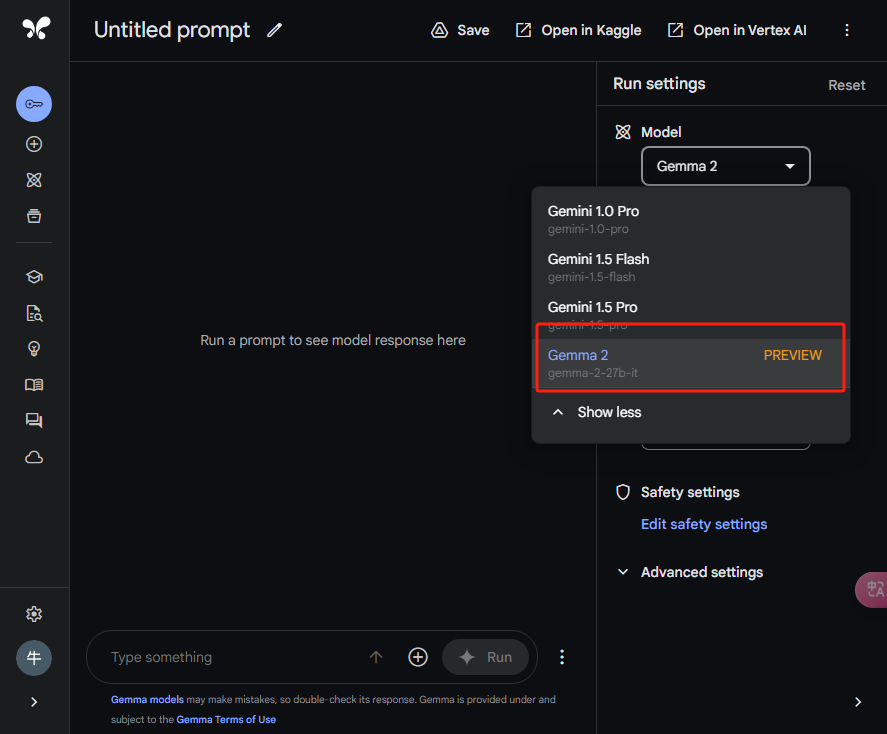Open the chat forum icon in sidebar
This screenshot has width=887, height=734.
pos(34,421)
